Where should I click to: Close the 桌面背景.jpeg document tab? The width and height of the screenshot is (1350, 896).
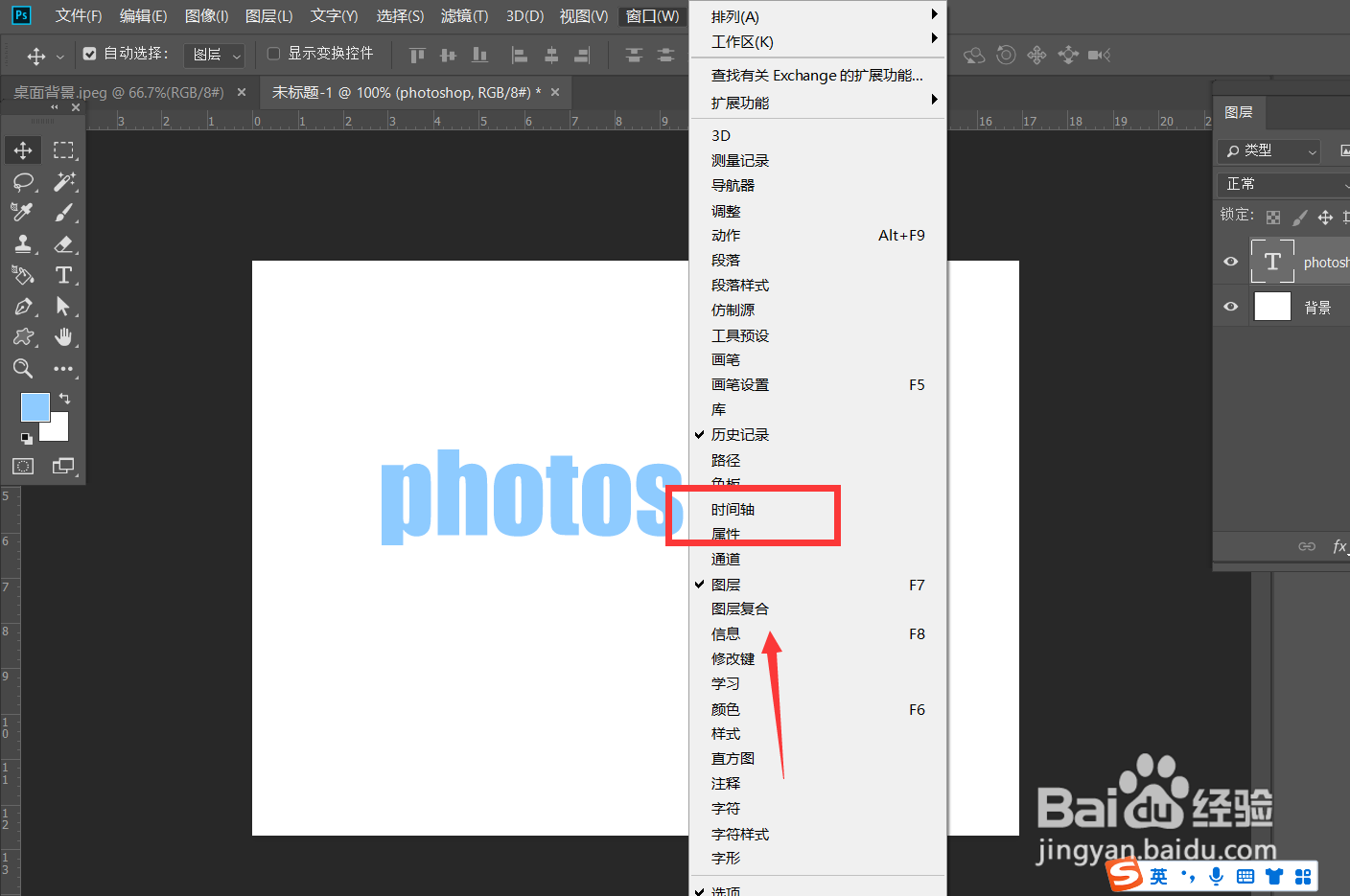(x=242, y=92)
